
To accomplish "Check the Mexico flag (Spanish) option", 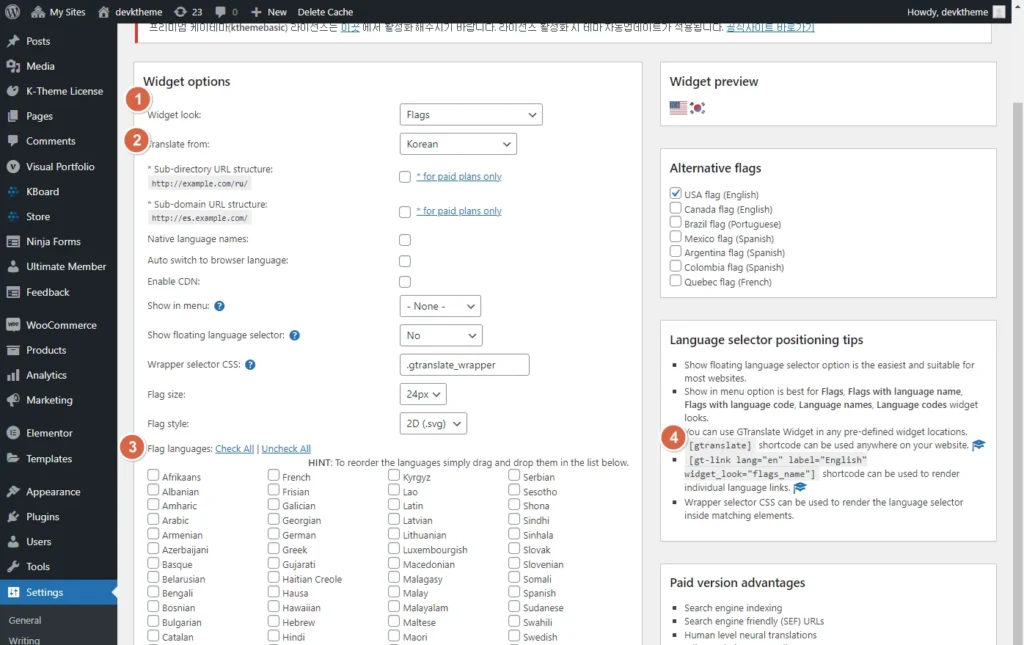I will coord(675,237).
